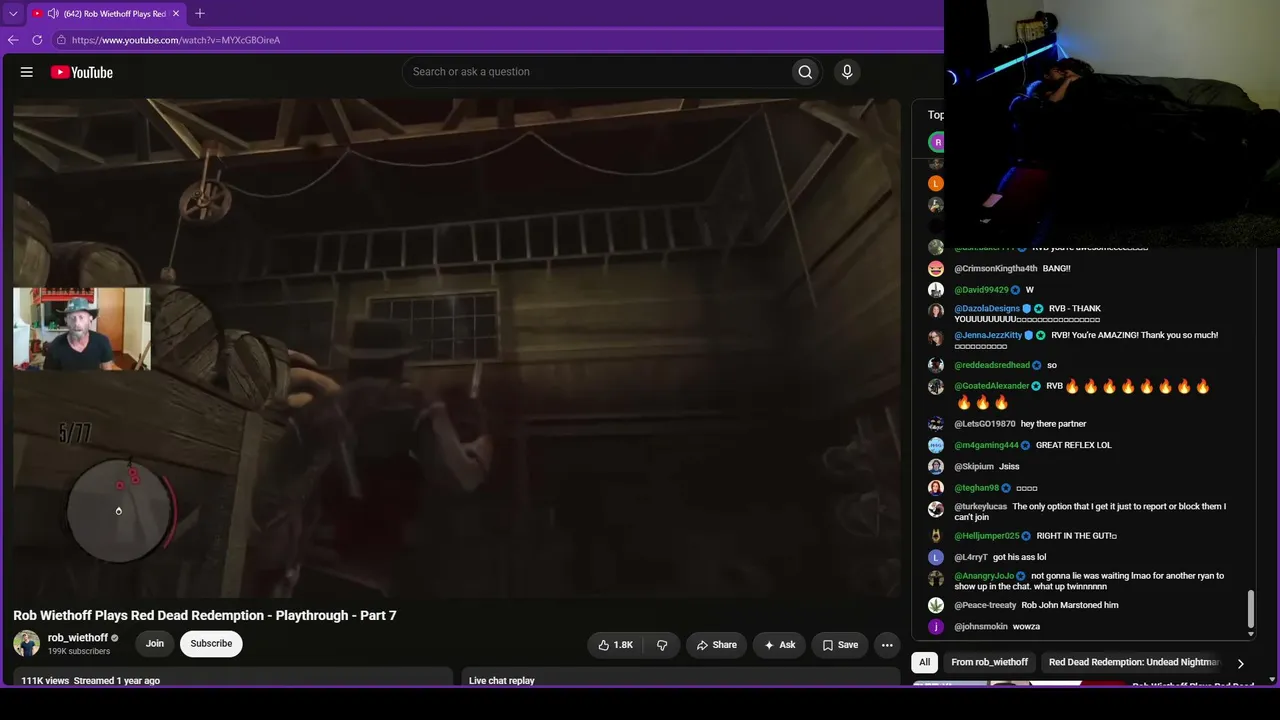Screen dimensions: 1280x720
Task: Open @reddeadsredhead chat avatar
Action: (x=936, y=366)
